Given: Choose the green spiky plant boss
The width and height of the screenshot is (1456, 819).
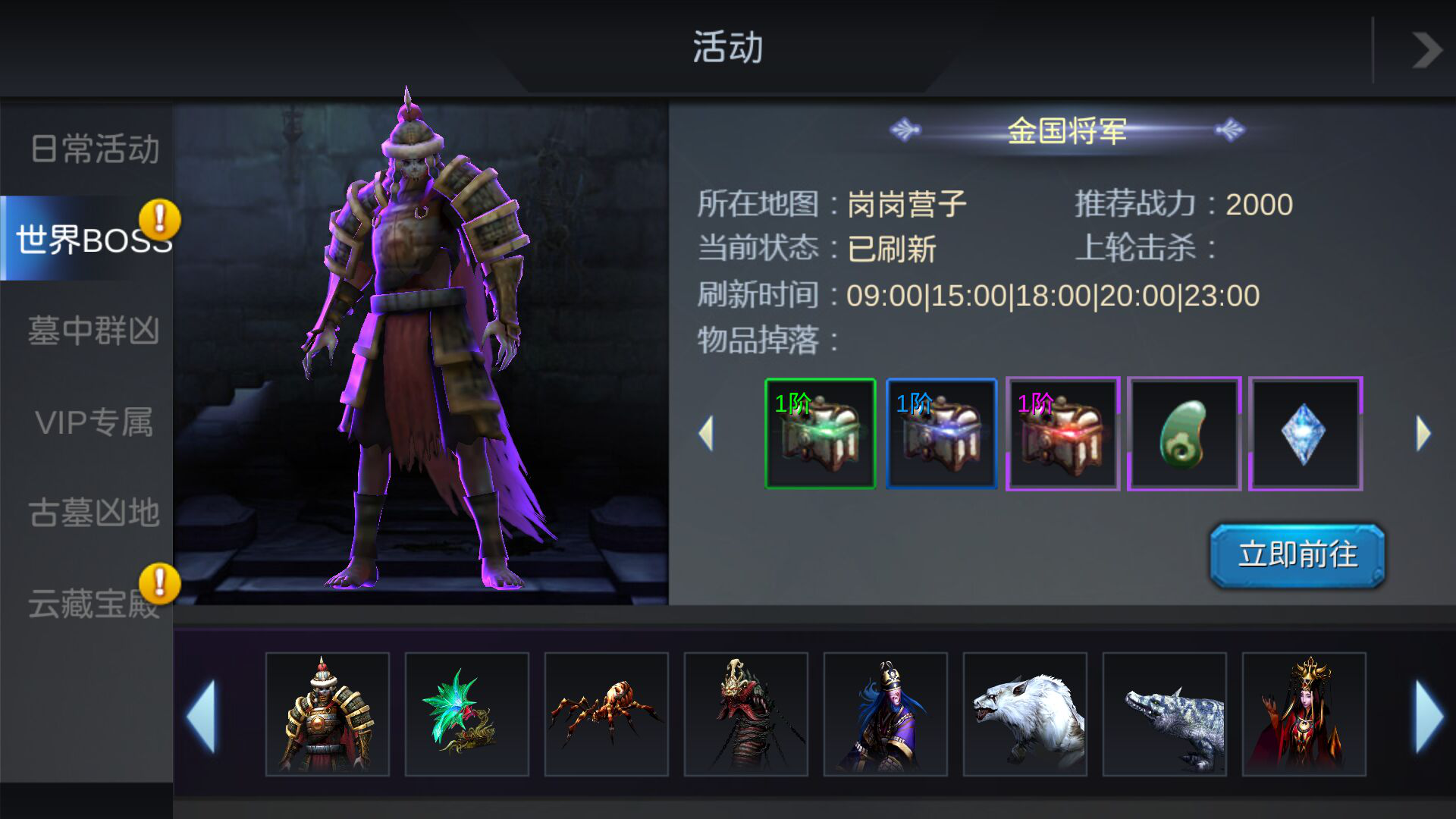Looking at the screenshot, I should pos(467,714).
